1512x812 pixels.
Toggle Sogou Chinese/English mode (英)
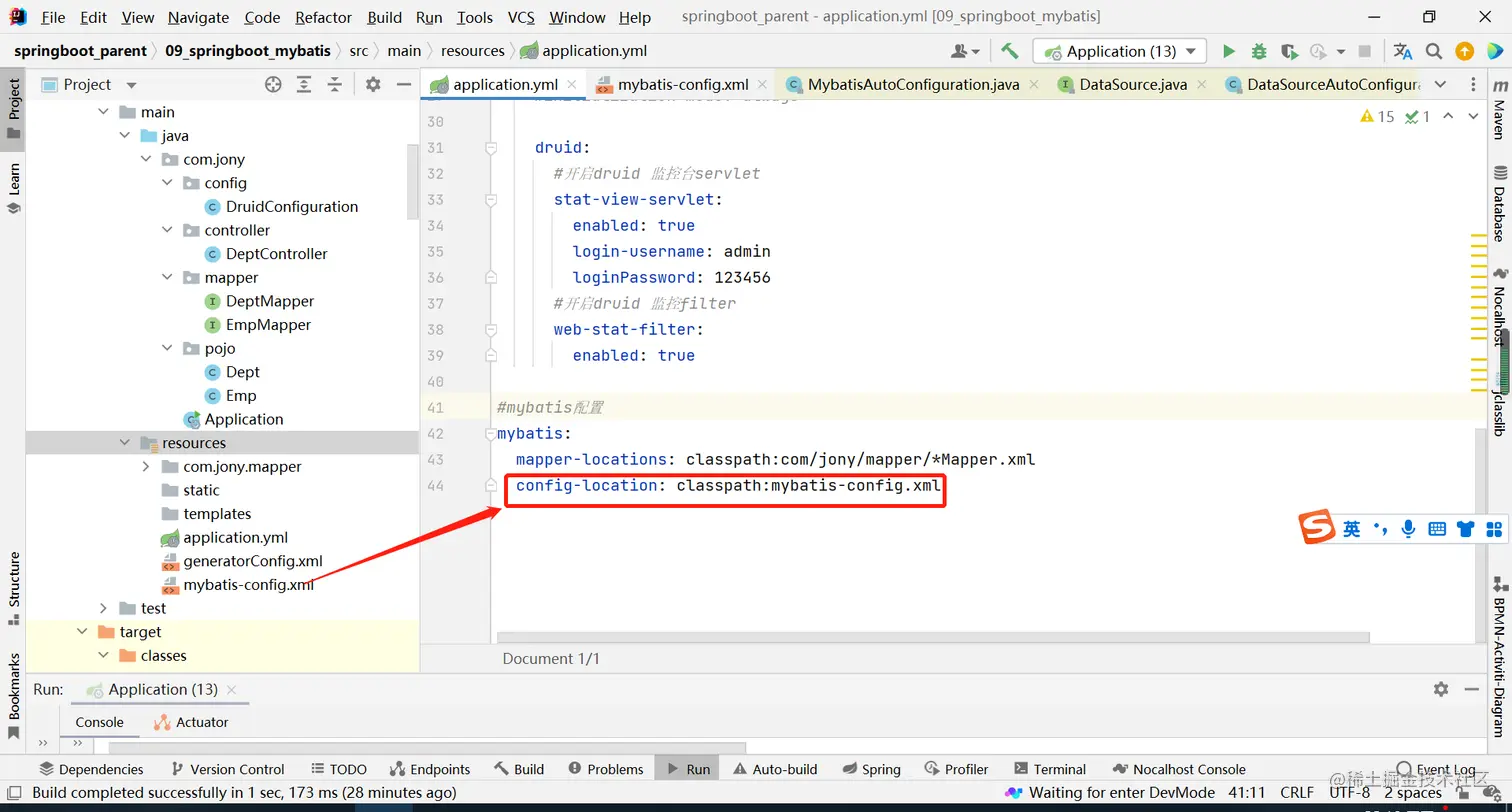pos(1352,529)
